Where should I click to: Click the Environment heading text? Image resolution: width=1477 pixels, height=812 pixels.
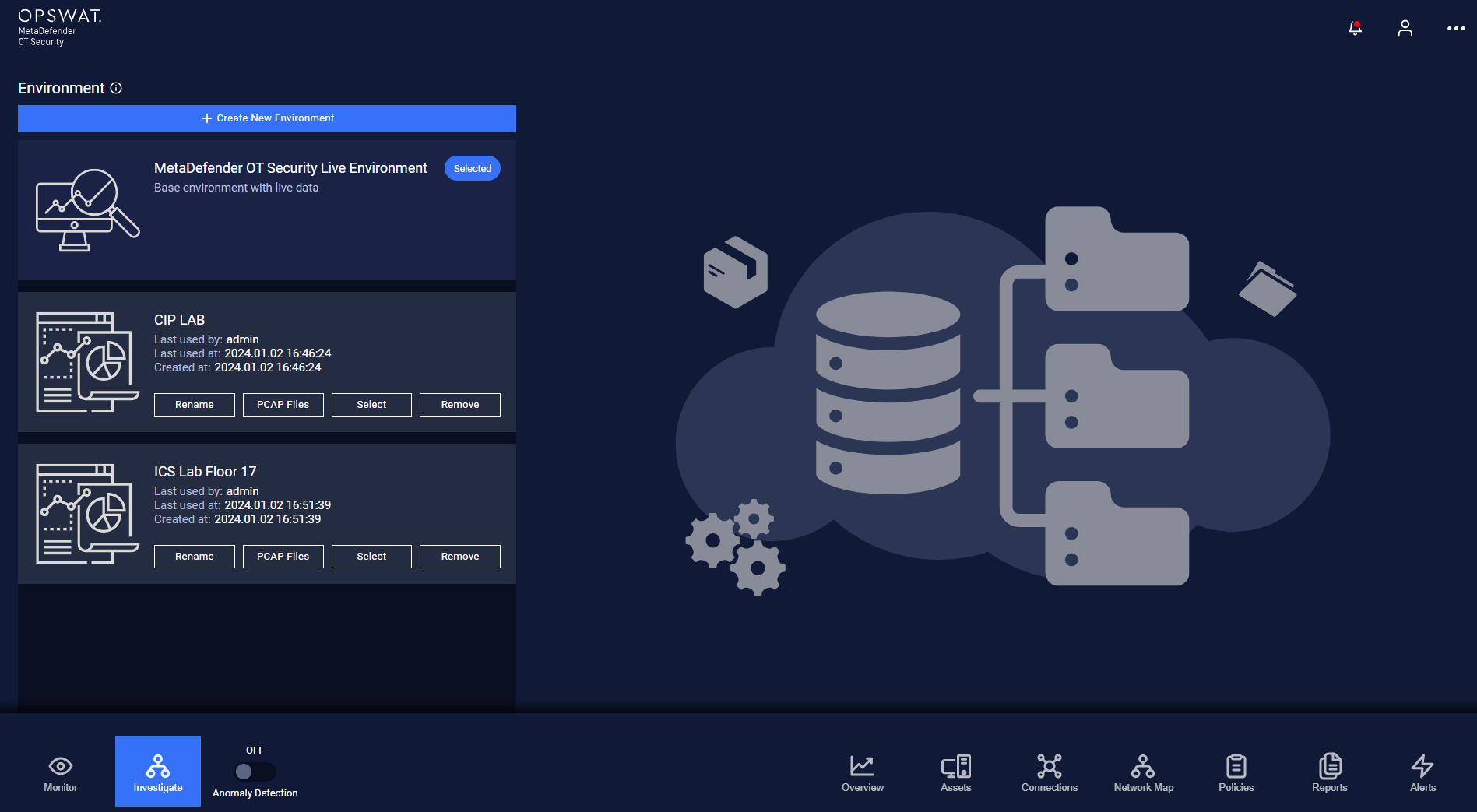coord(61,88)
